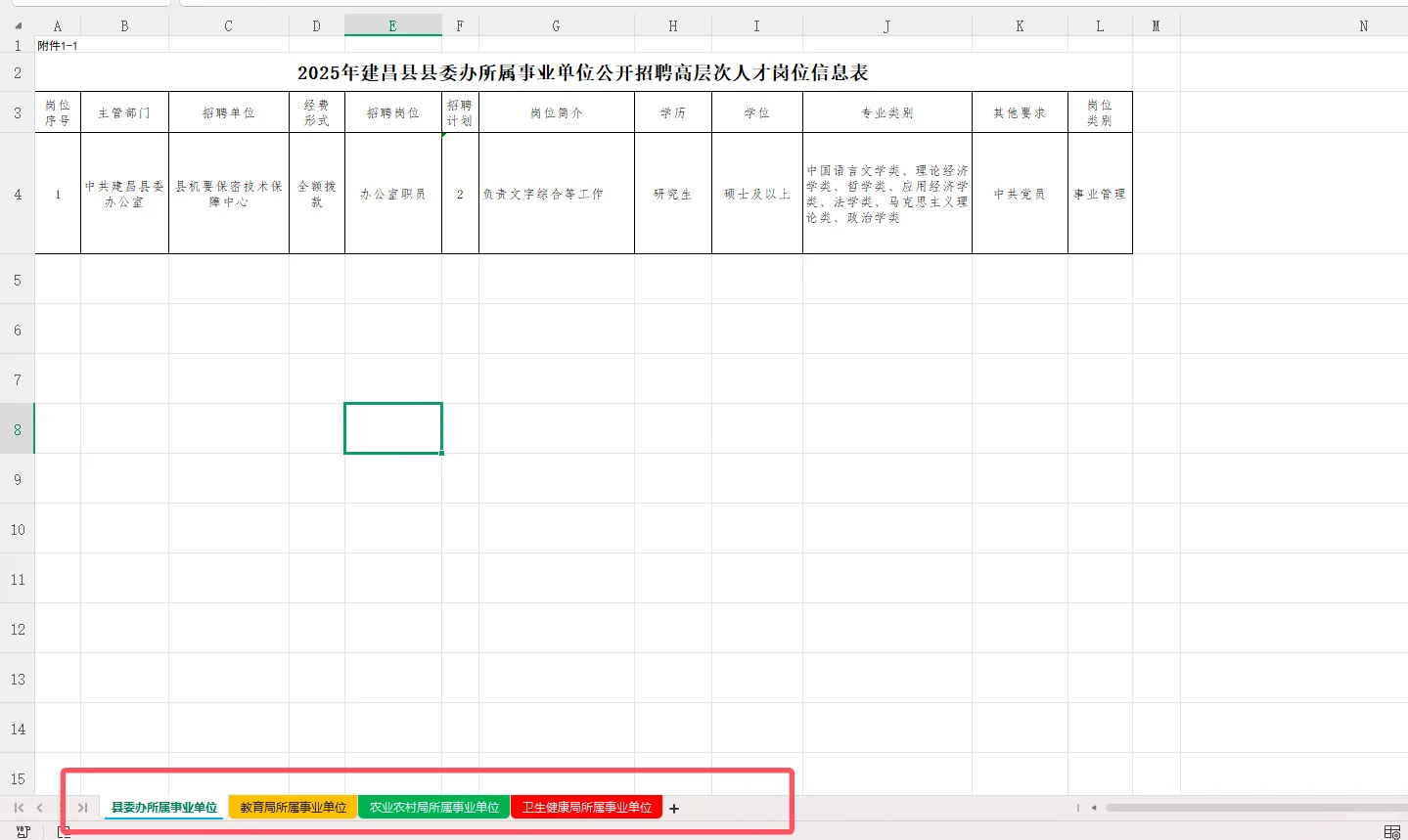Select column C header
Screen dimensions: 1408x840
coord(229,26)
